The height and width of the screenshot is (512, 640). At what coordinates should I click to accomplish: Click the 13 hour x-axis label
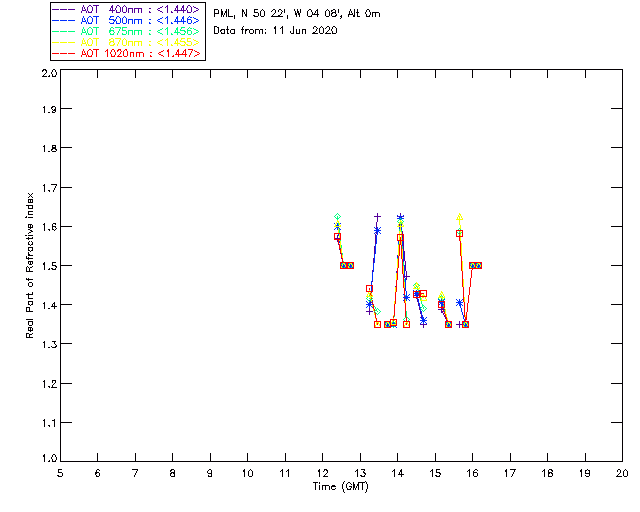(x=360, y=473)
